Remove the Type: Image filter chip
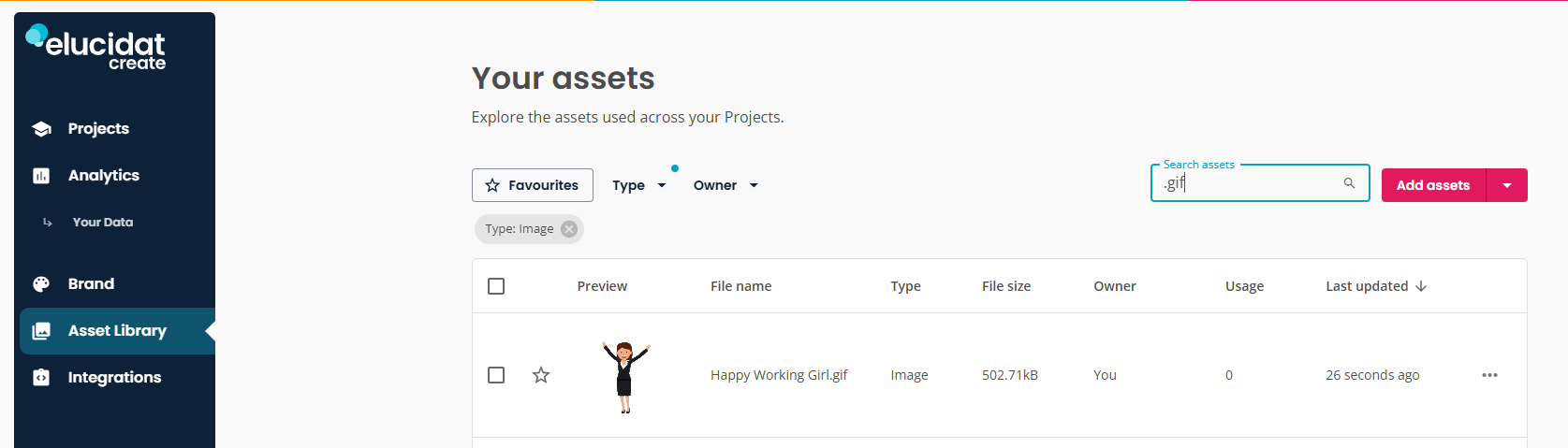 click(569, 229)
